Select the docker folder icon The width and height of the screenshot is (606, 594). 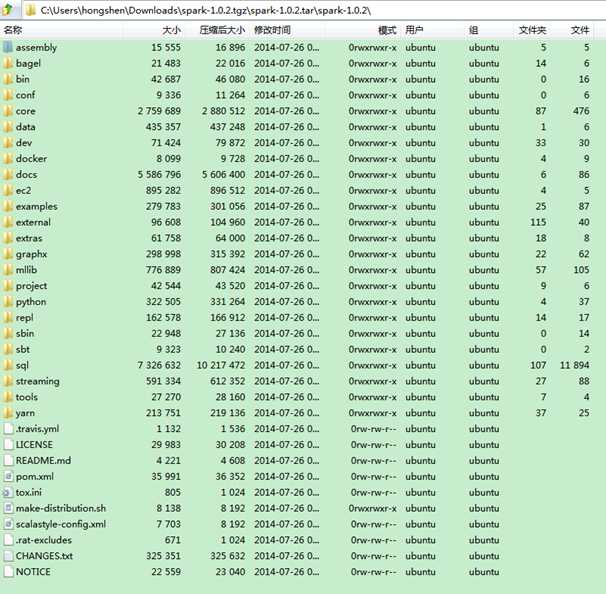[x=8, y=158]
